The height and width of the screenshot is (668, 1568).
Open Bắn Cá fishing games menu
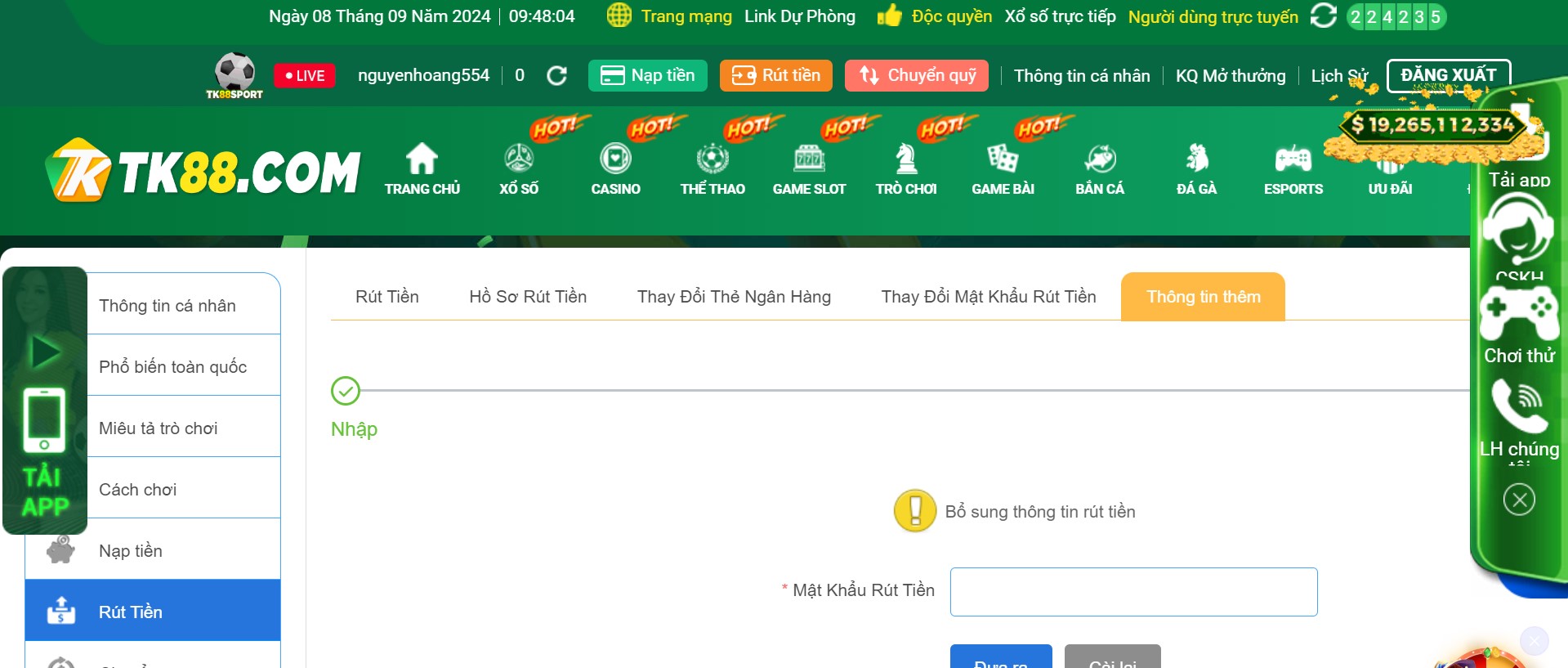tap(1100, 169)
